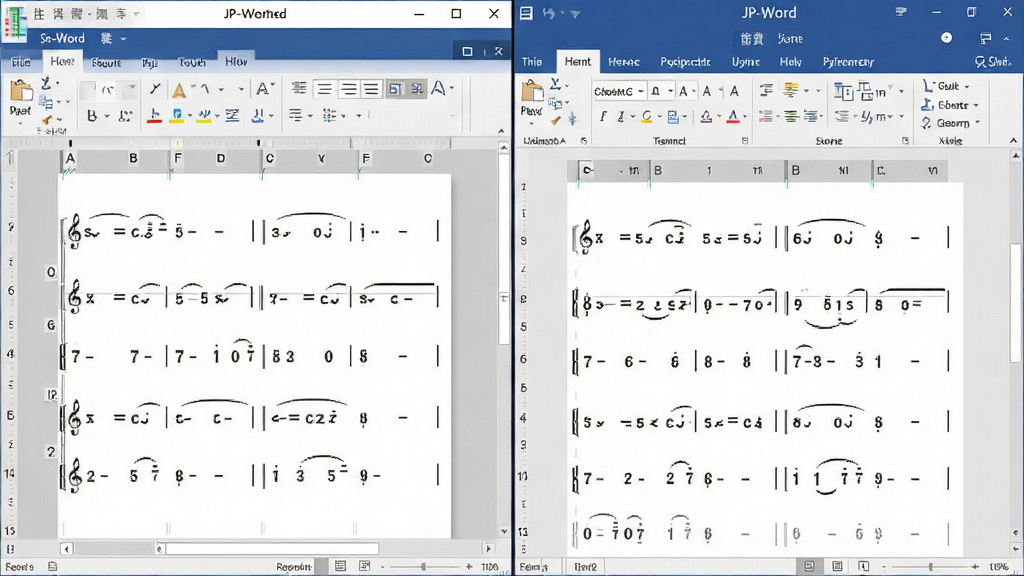Click the Paste clipboard in the left JP-Worned window
Image resolution: width=1024 pixels, height=576 pixels.
tap(20, 98)
